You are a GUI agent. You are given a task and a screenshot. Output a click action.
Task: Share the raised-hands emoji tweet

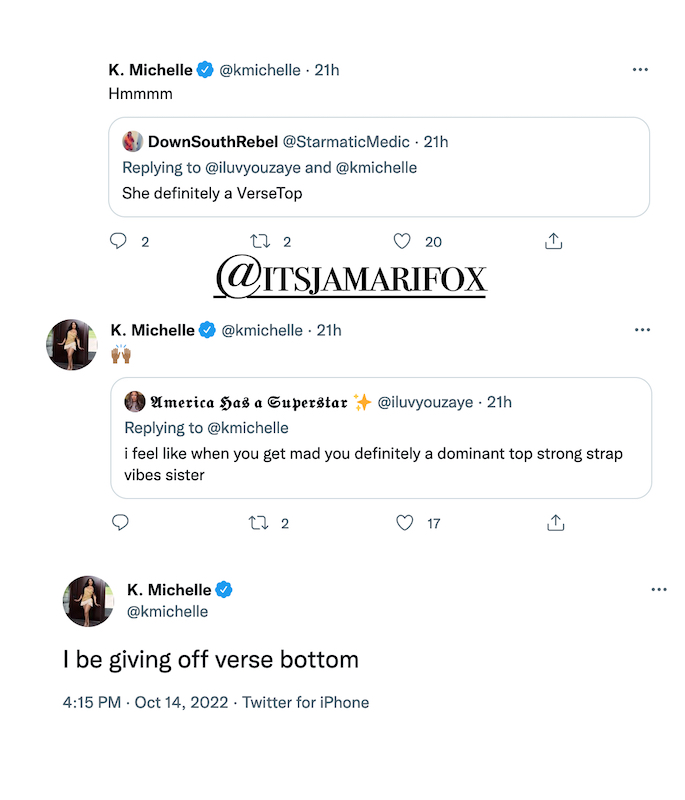[555, 522]
